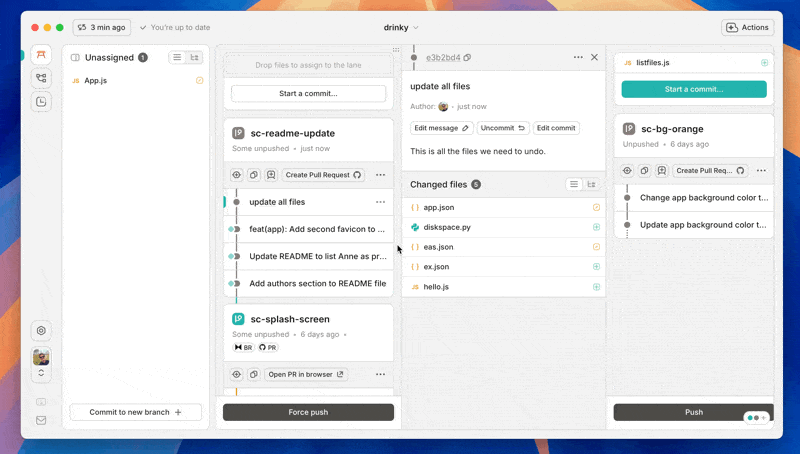This screenshot has height=454, width=800.
Task: Open the drinky project dropdown
Action: click(x=401, y=27)
